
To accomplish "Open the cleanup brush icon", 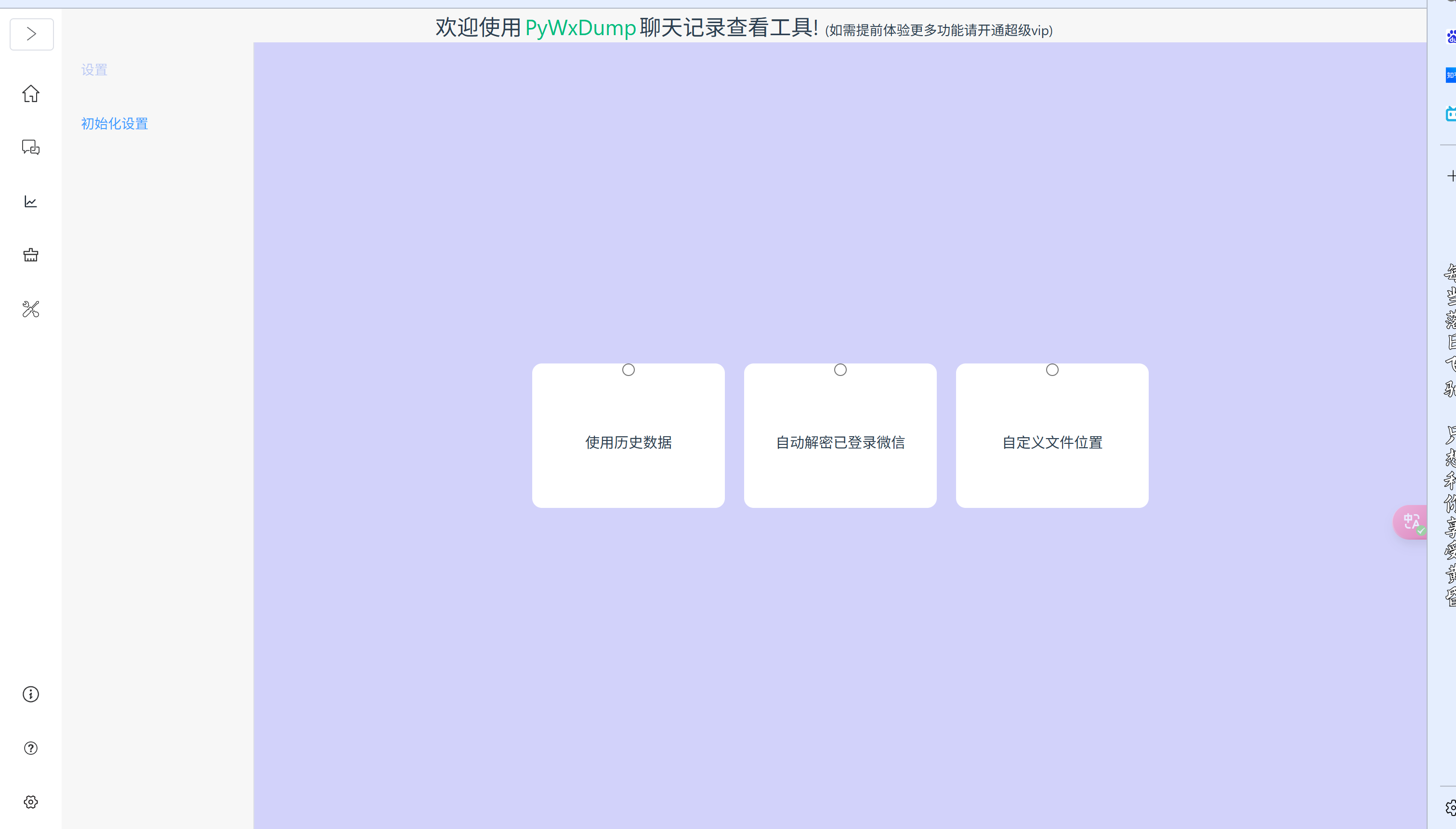I will point(31,255).
